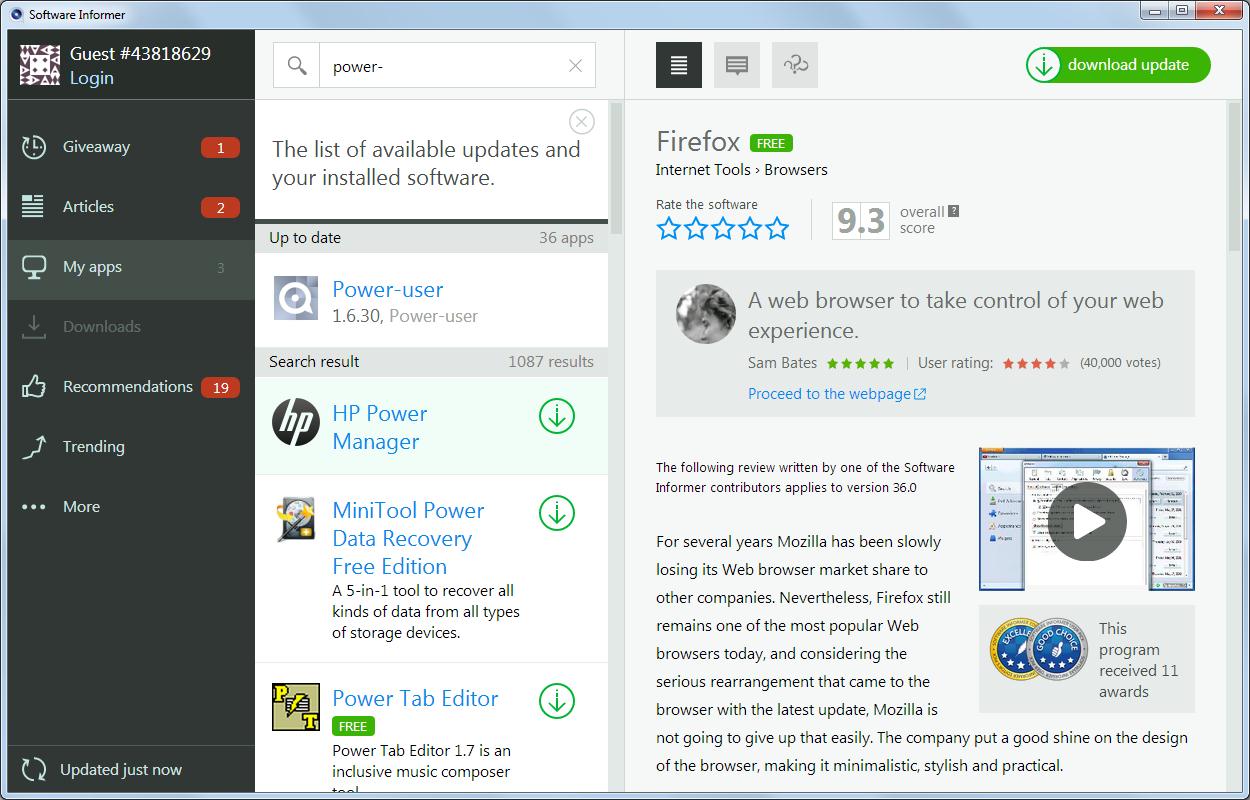
Task: Open the Articles section icon
Action: coord(33,206)
